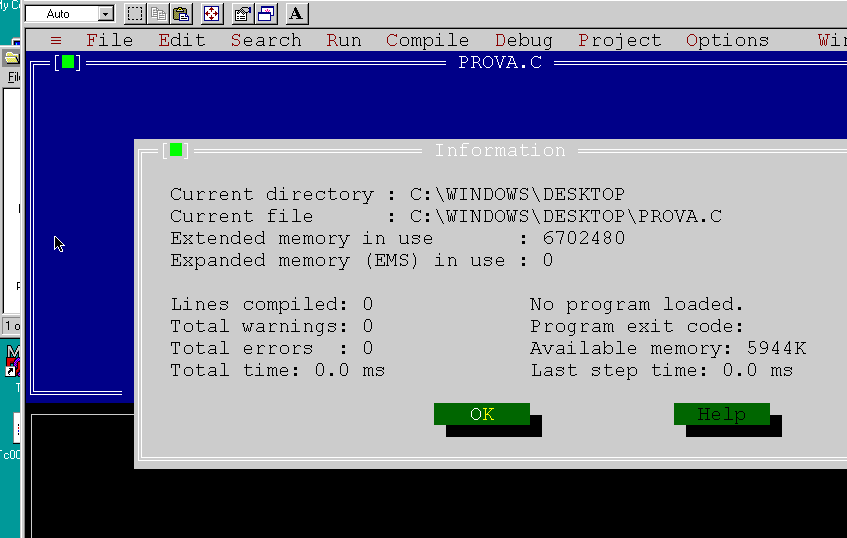Open the Project menu
Viewport: 847px width, 538px height.
point(619,40)
